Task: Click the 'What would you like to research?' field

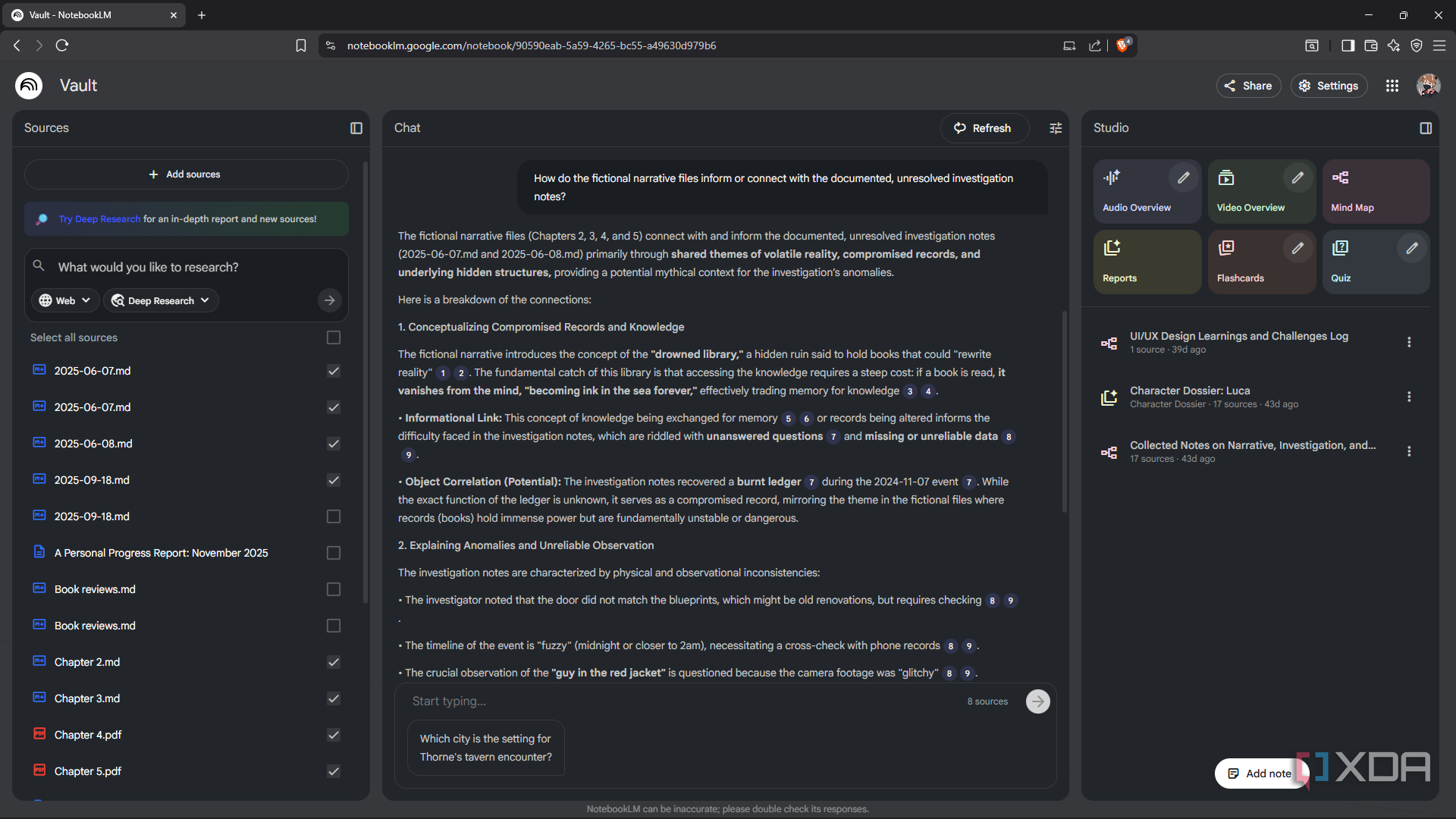Action: tap(186, 267)
